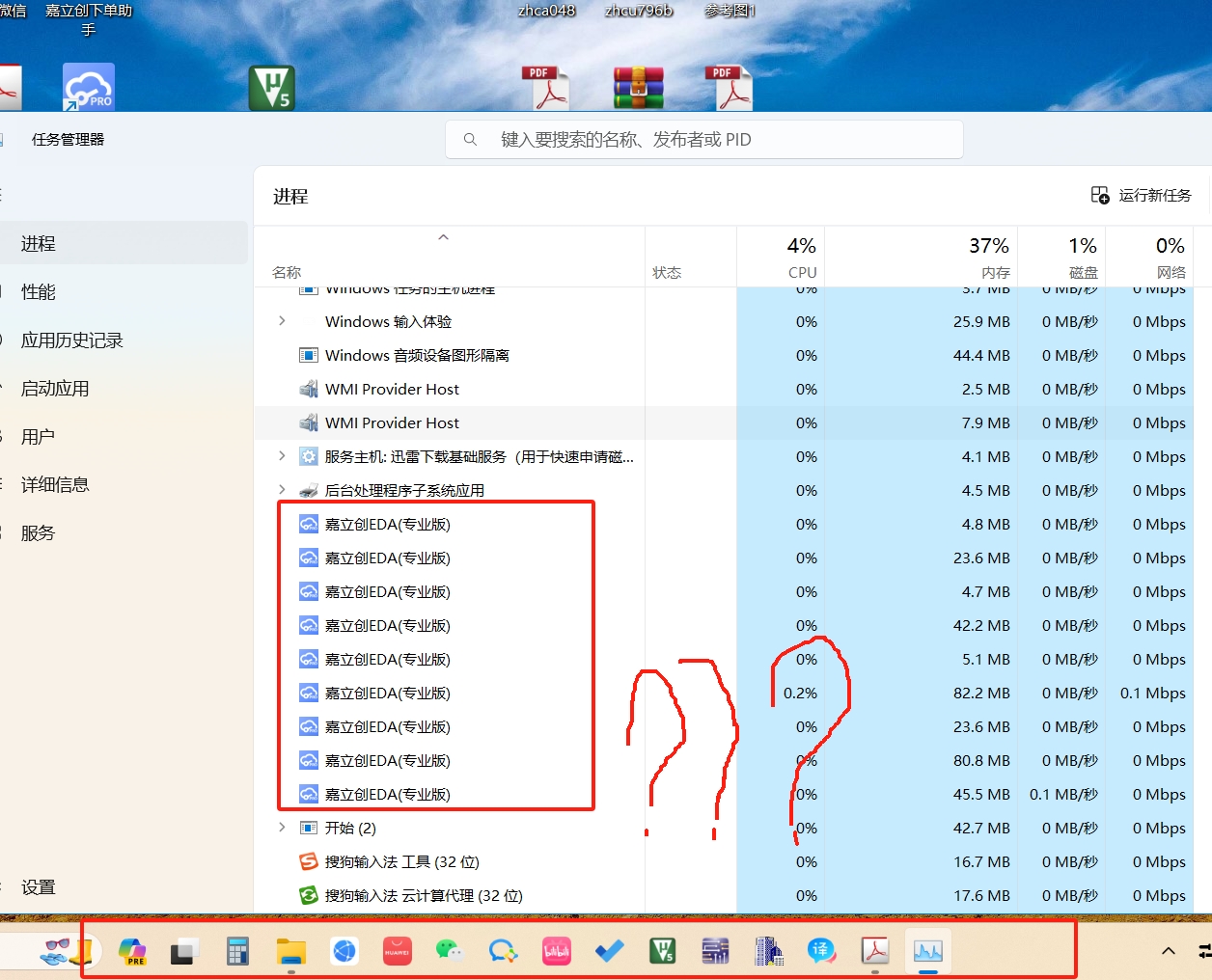Click the WeChat taskbar icon
The height and width of the screenshot is (980, 1212).
[x=450, y=952]
